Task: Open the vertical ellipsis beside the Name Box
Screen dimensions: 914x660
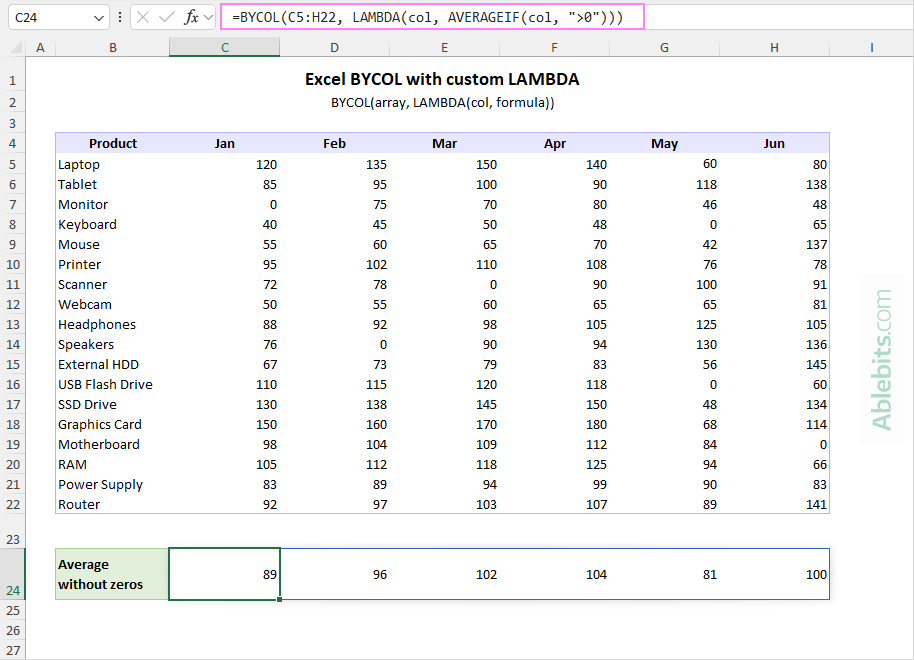Action: pos(120,17)
